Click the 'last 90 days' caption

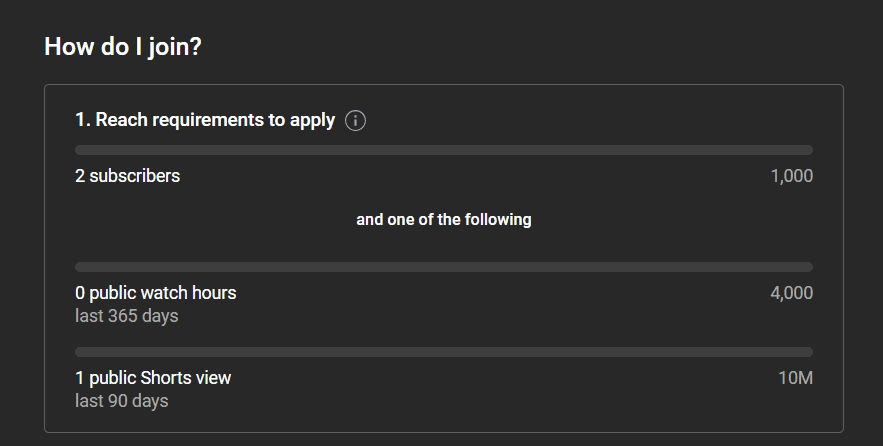point(122,401)
